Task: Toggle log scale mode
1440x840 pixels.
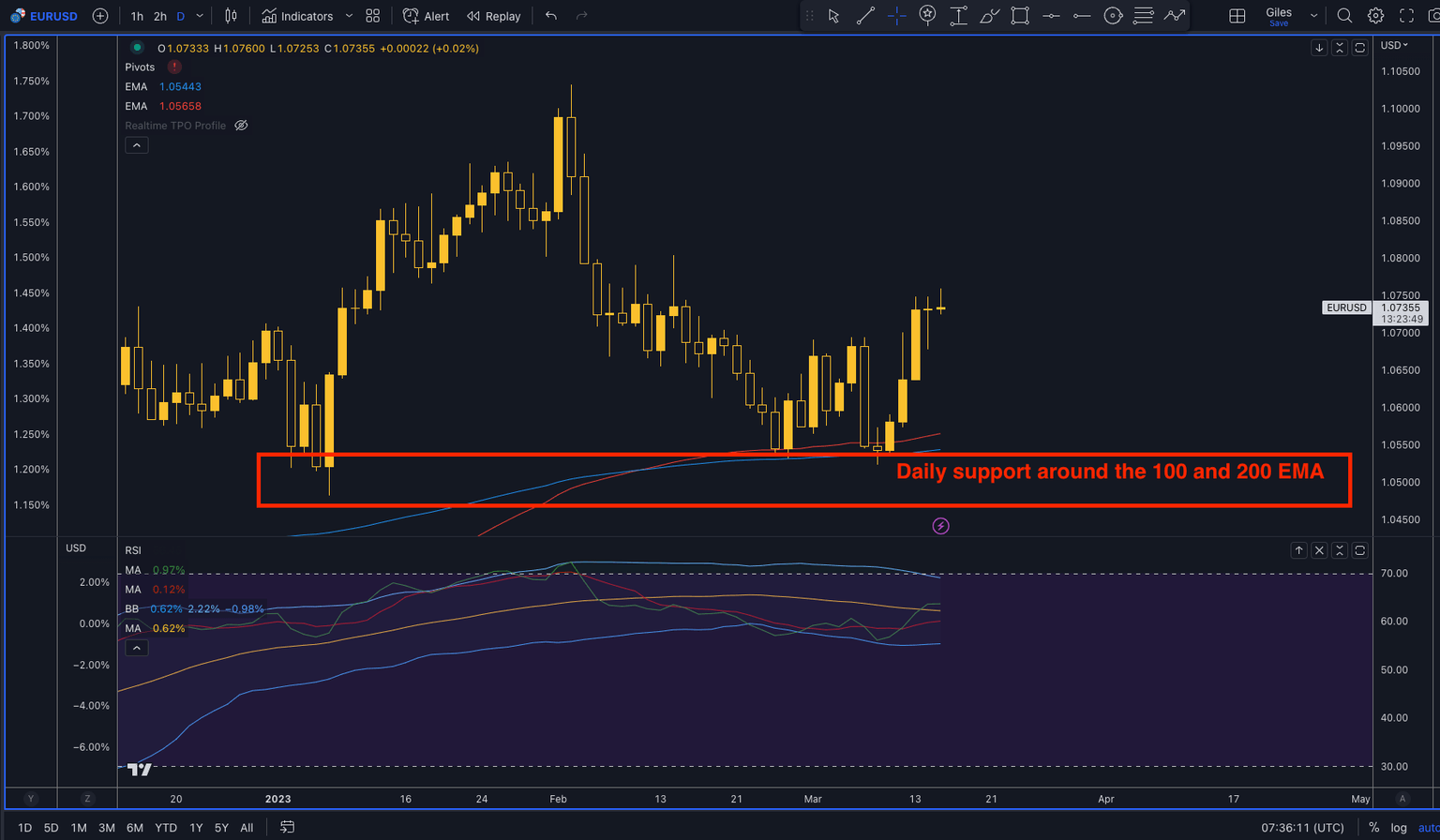Action: tap(1399, 828)
